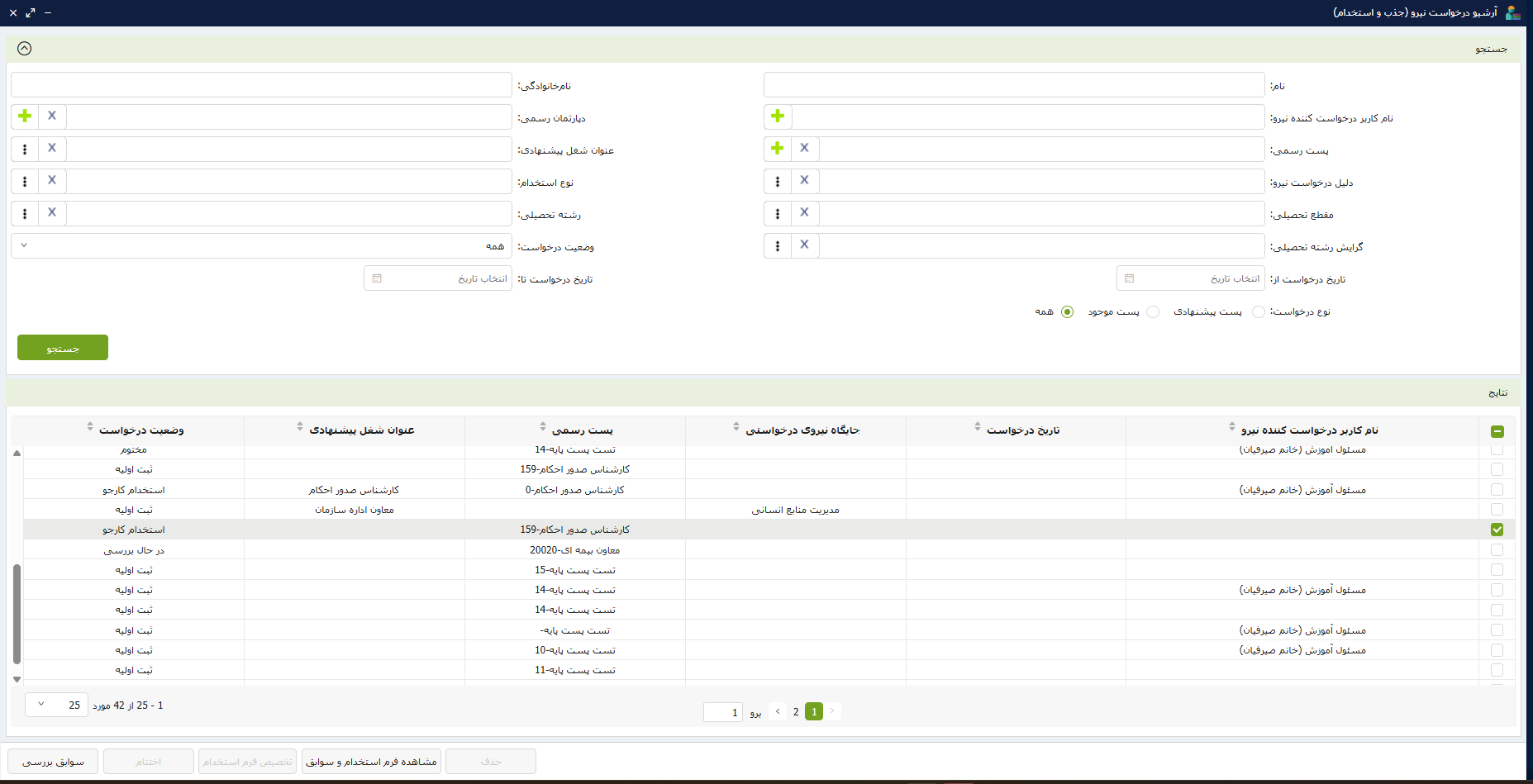Open three-dots picker for گرایش رشته تحصیلی
Image resolution: width=1533 pixels, height=784 pixels.
[778, 245]
